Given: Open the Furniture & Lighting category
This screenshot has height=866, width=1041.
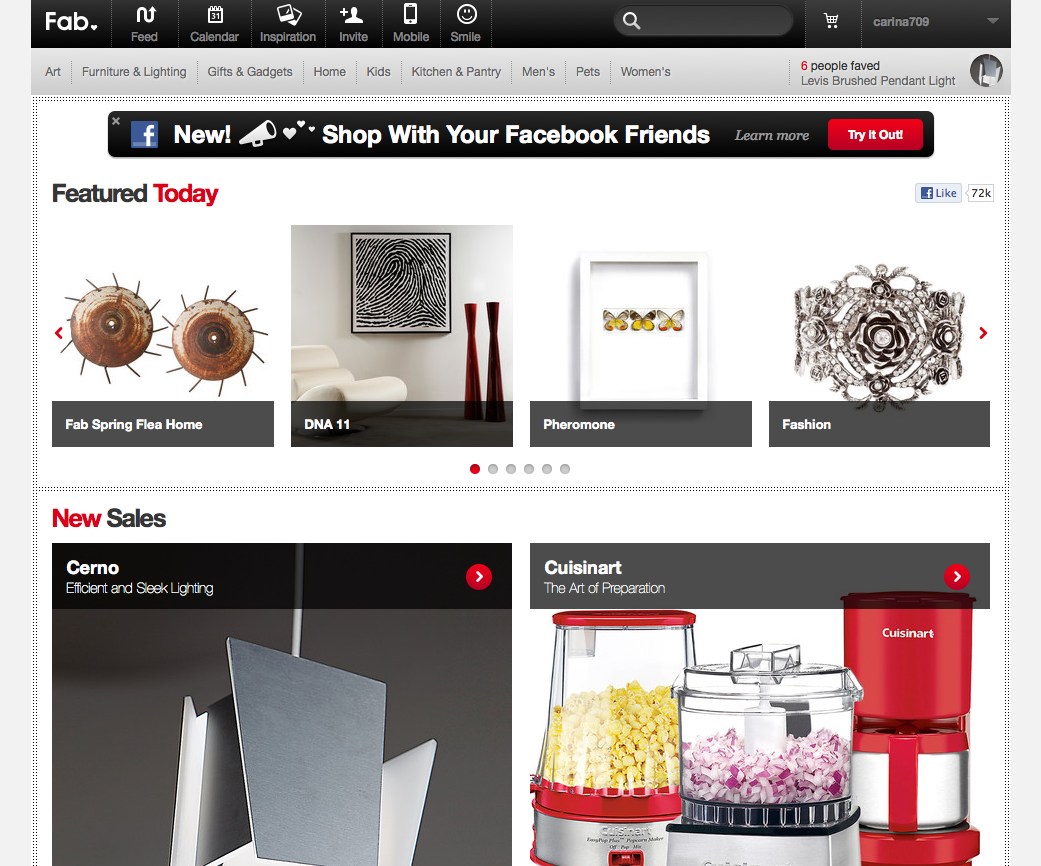Looking at the screenshot, I should 134,72.
